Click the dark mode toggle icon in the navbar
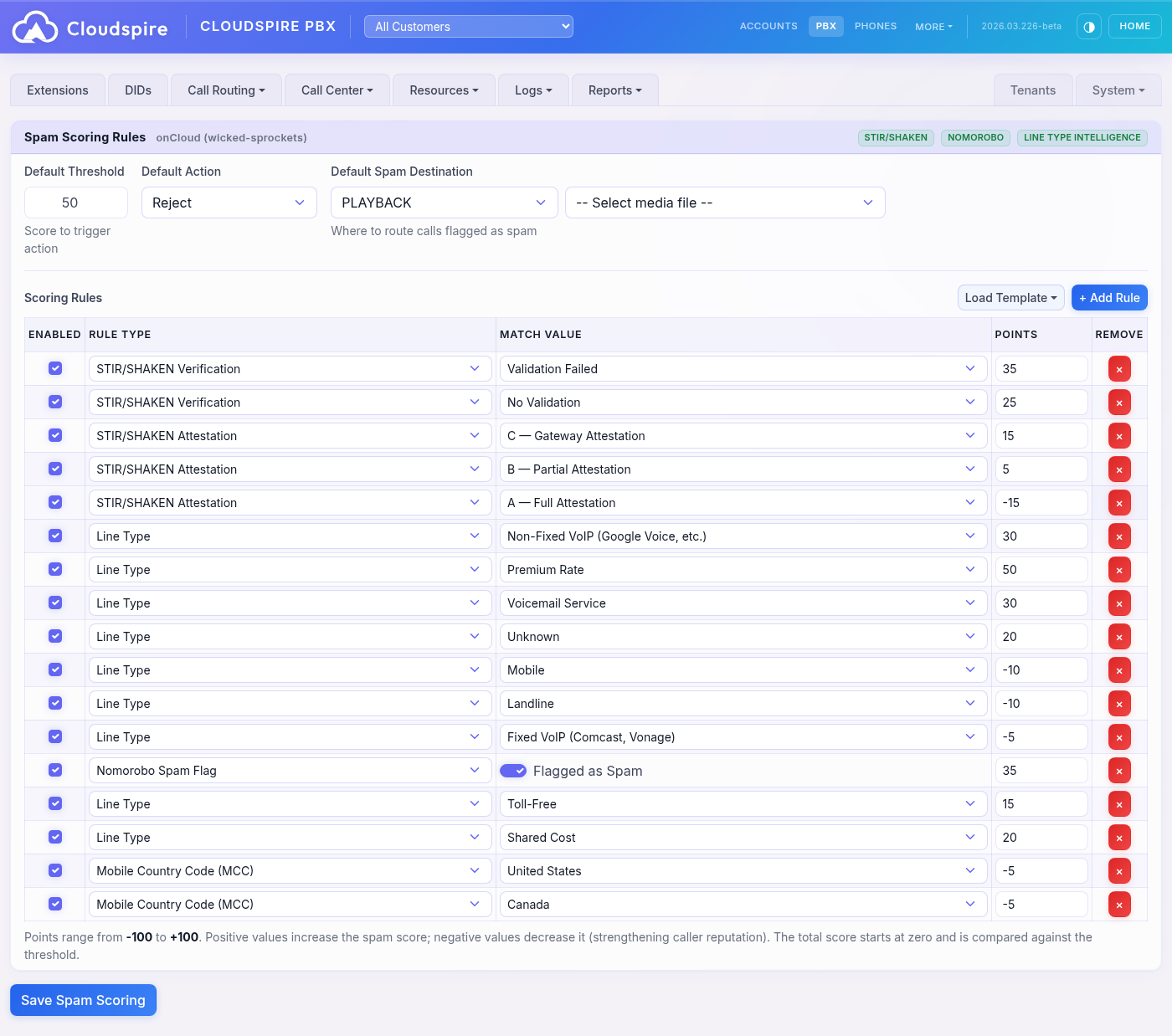Screen dimensions: 1172x1036 1088,26
